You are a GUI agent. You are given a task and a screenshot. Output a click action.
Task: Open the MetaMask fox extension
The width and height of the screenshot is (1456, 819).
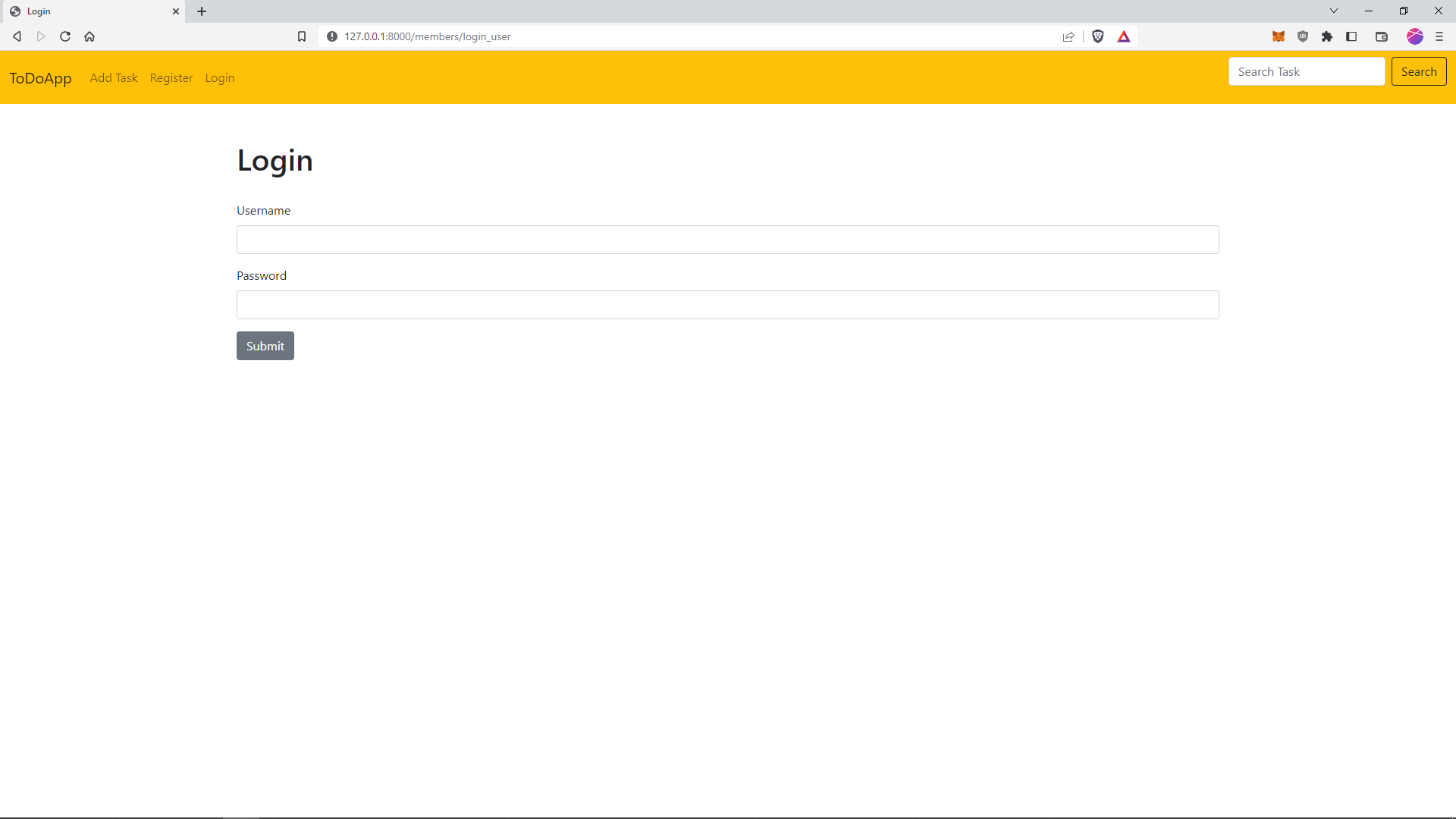(x=1278, y=36)
